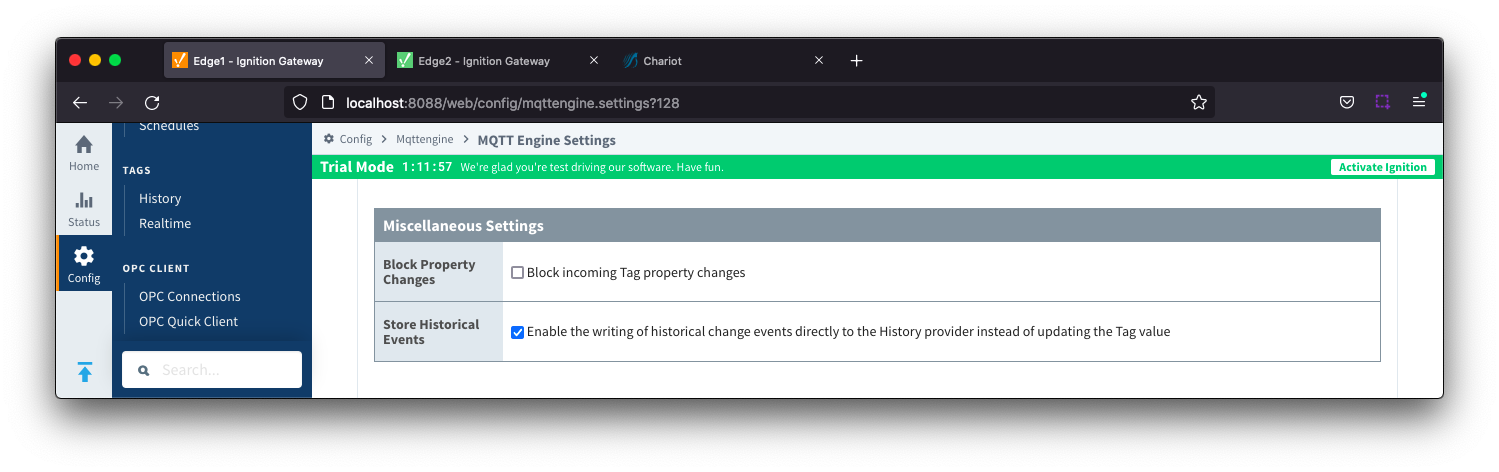Open the Pocket save icon

click(1347, 102)
